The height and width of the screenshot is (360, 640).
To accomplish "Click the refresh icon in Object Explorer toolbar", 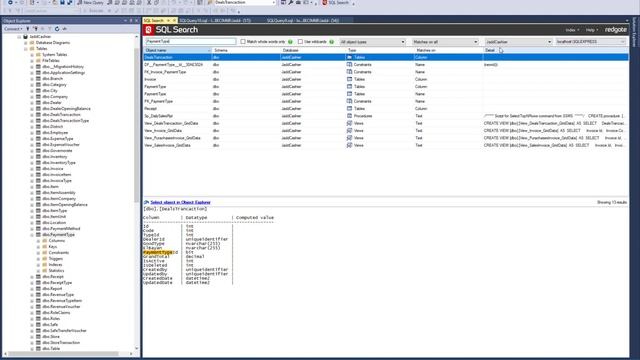I will [x=57, y=29].
